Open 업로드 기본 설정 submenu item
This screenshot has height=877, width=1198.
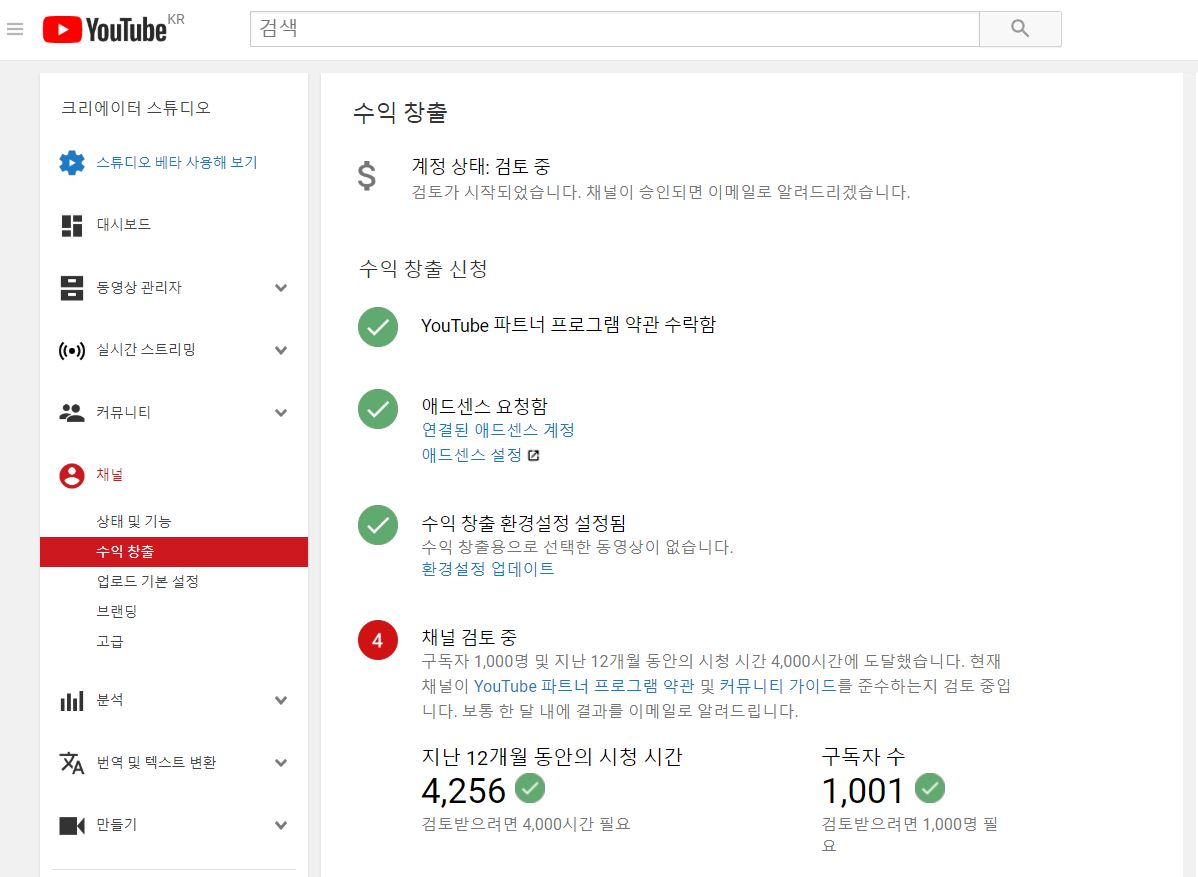click(147, 581)
